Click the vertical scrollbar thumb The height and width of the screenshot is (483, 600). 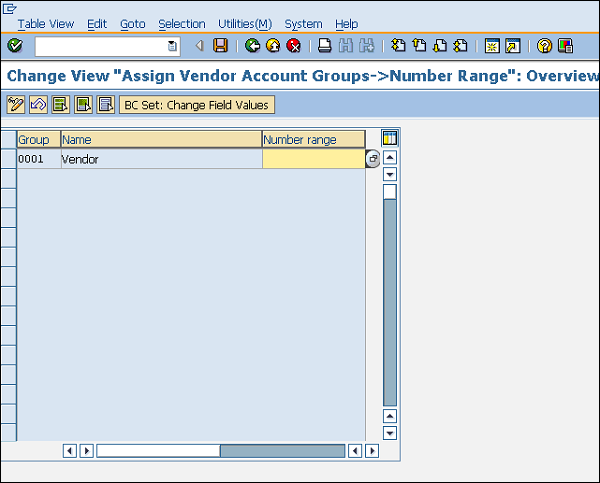(x=390, y=192)
